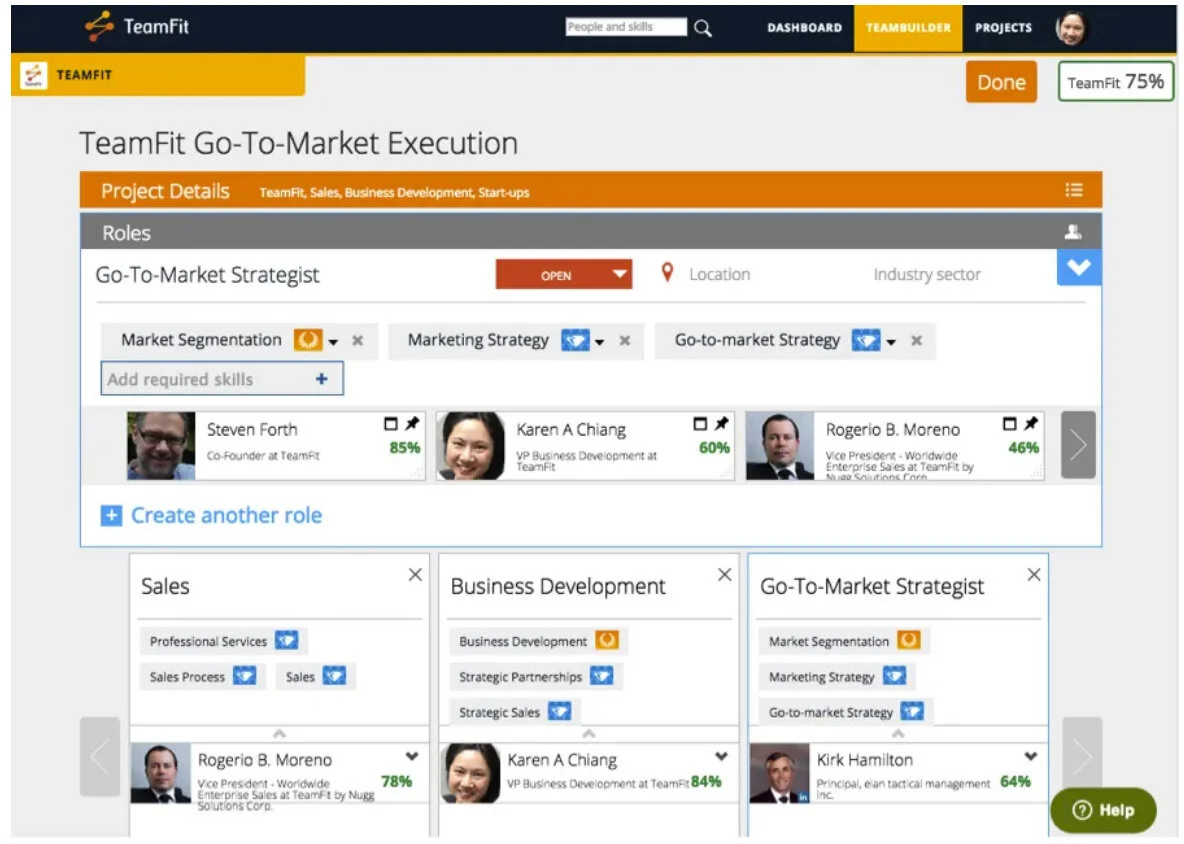1184x844 pixels.
Task: Click the People and skills search field
Action: 626,27
